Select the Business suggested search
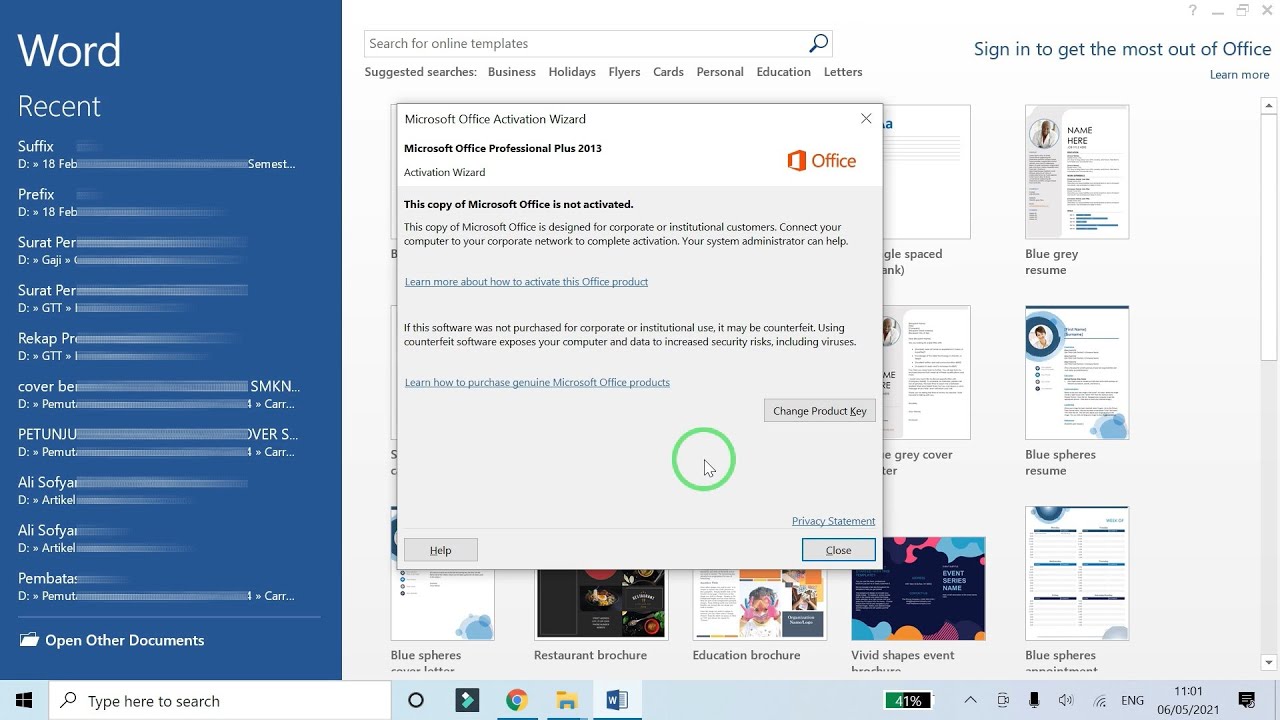 pos(512,72)
